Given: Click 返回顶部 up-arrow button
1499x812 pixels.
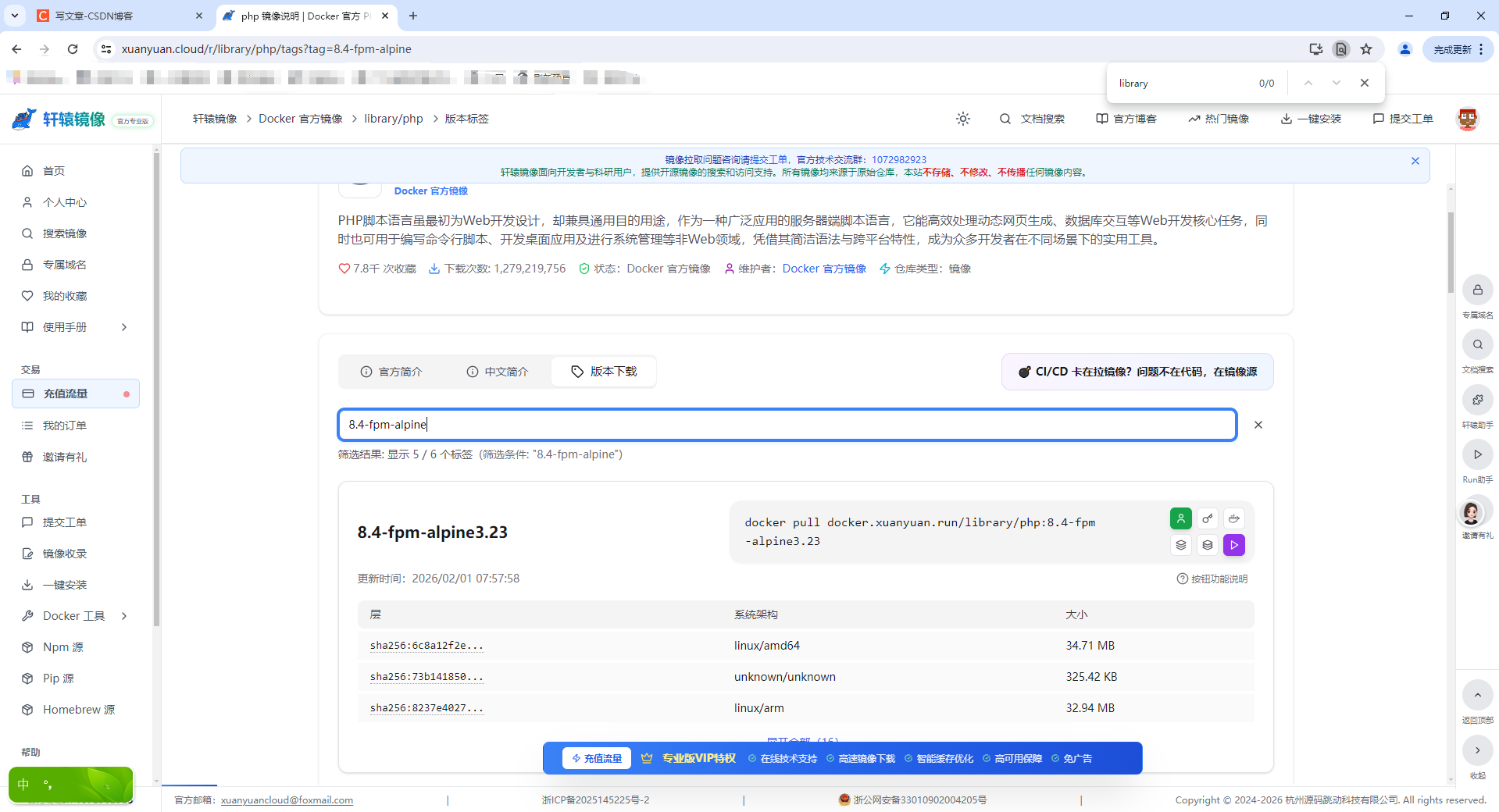Looking at the screenshot, I should [x=1478, y=695].
